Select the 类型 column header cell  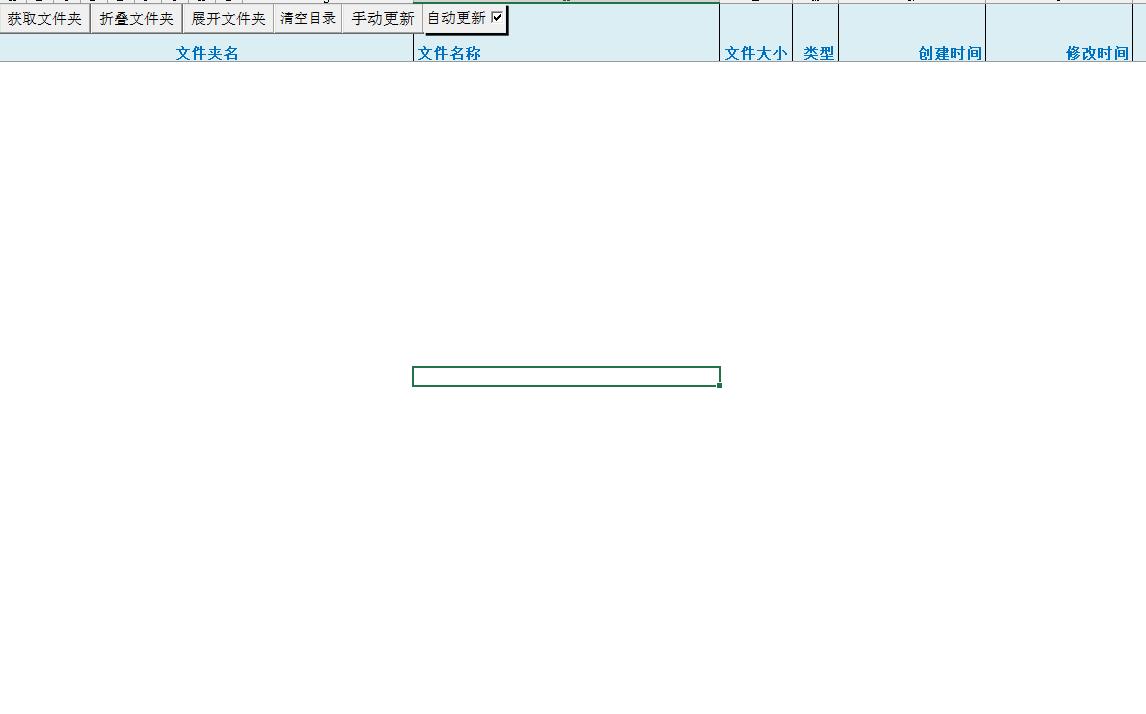tap(816, 53)
